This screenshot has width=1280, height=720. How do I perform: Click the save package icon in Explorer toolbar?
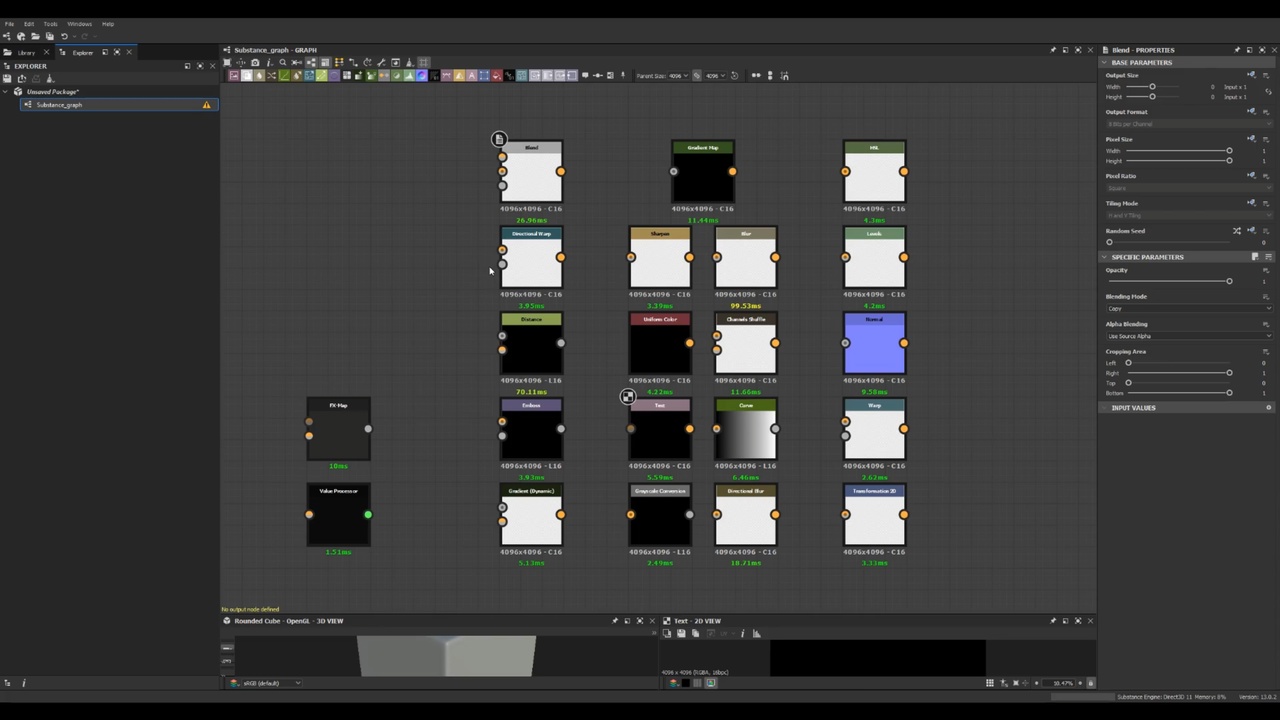(x=8, y=78)
